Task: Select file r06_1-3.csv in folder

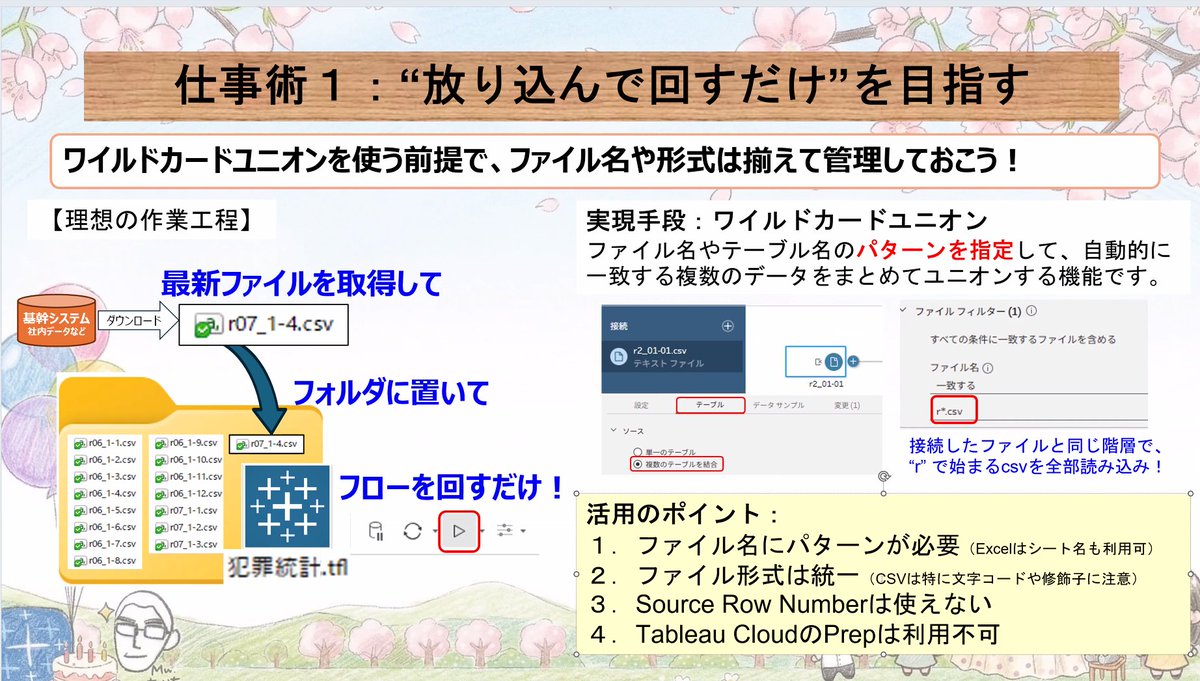Action: (x=105, y=477)
